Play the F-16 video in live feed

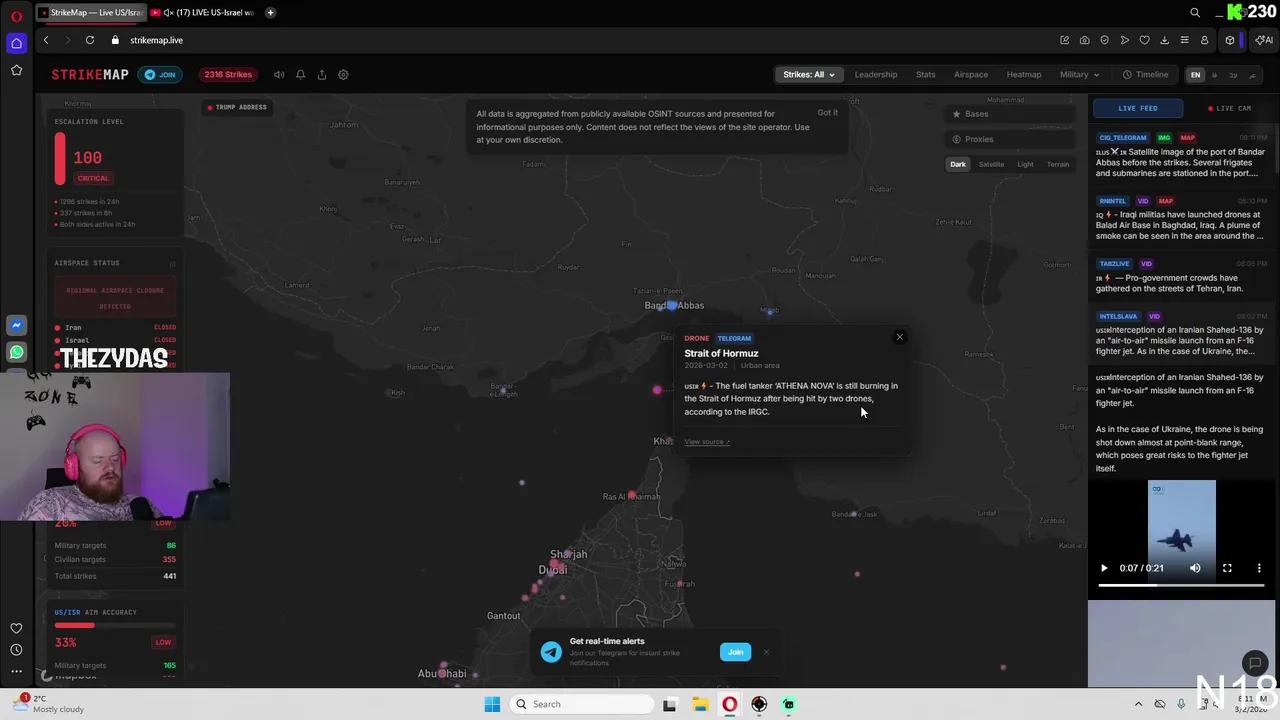[x=1104, y=568]
